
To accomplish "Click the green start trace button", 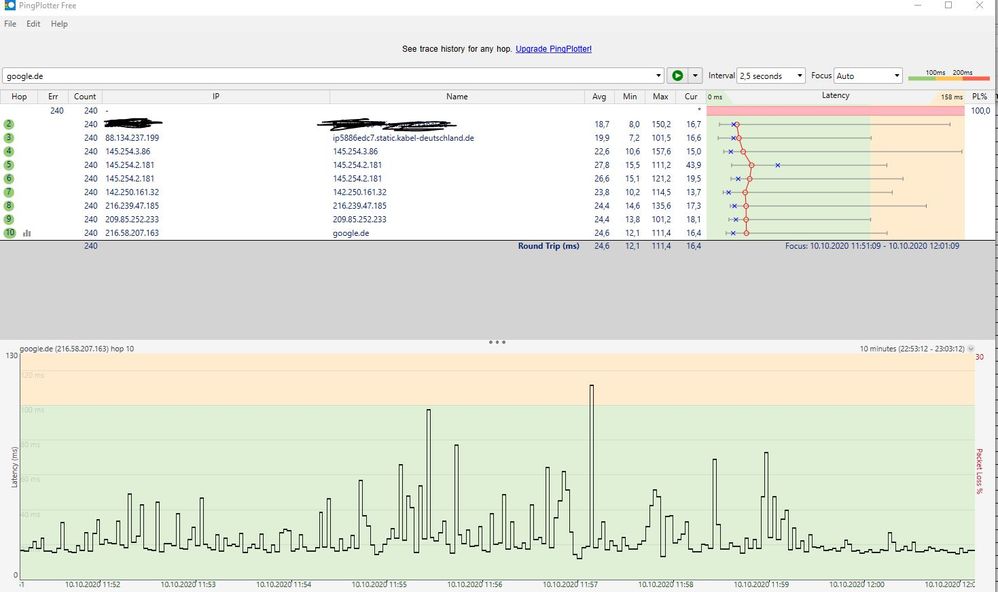I will pyautogui.click(x=677, y=76).
